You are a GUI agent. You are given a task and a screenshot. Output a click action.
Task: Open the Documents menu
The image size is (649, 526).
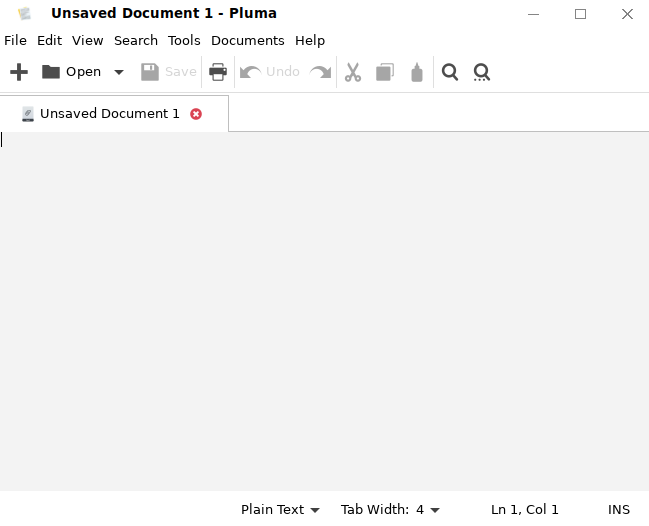coord(247,40)
